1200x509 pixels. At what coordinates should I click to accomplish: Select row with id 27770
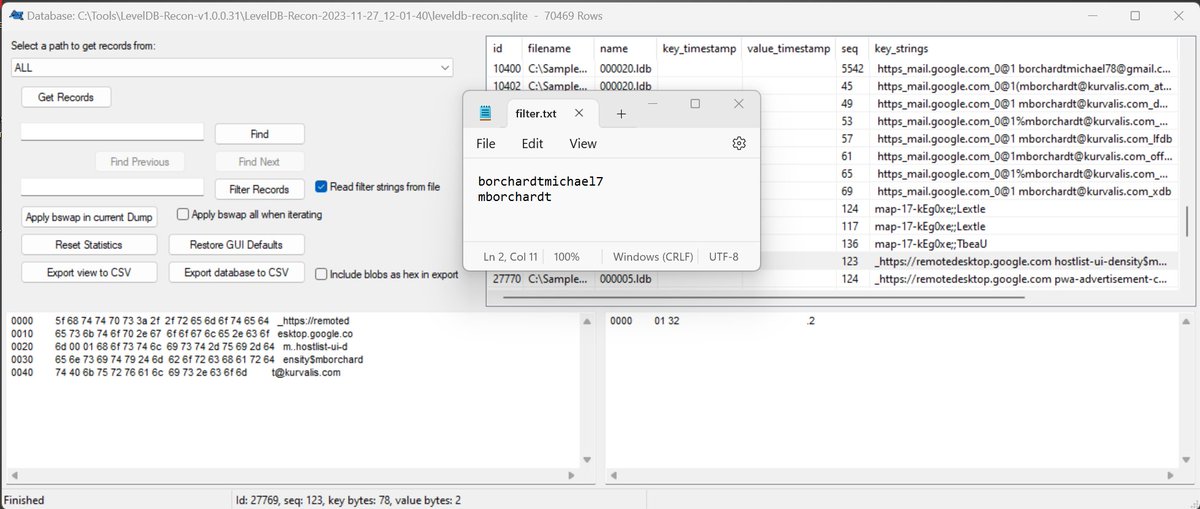833,279
